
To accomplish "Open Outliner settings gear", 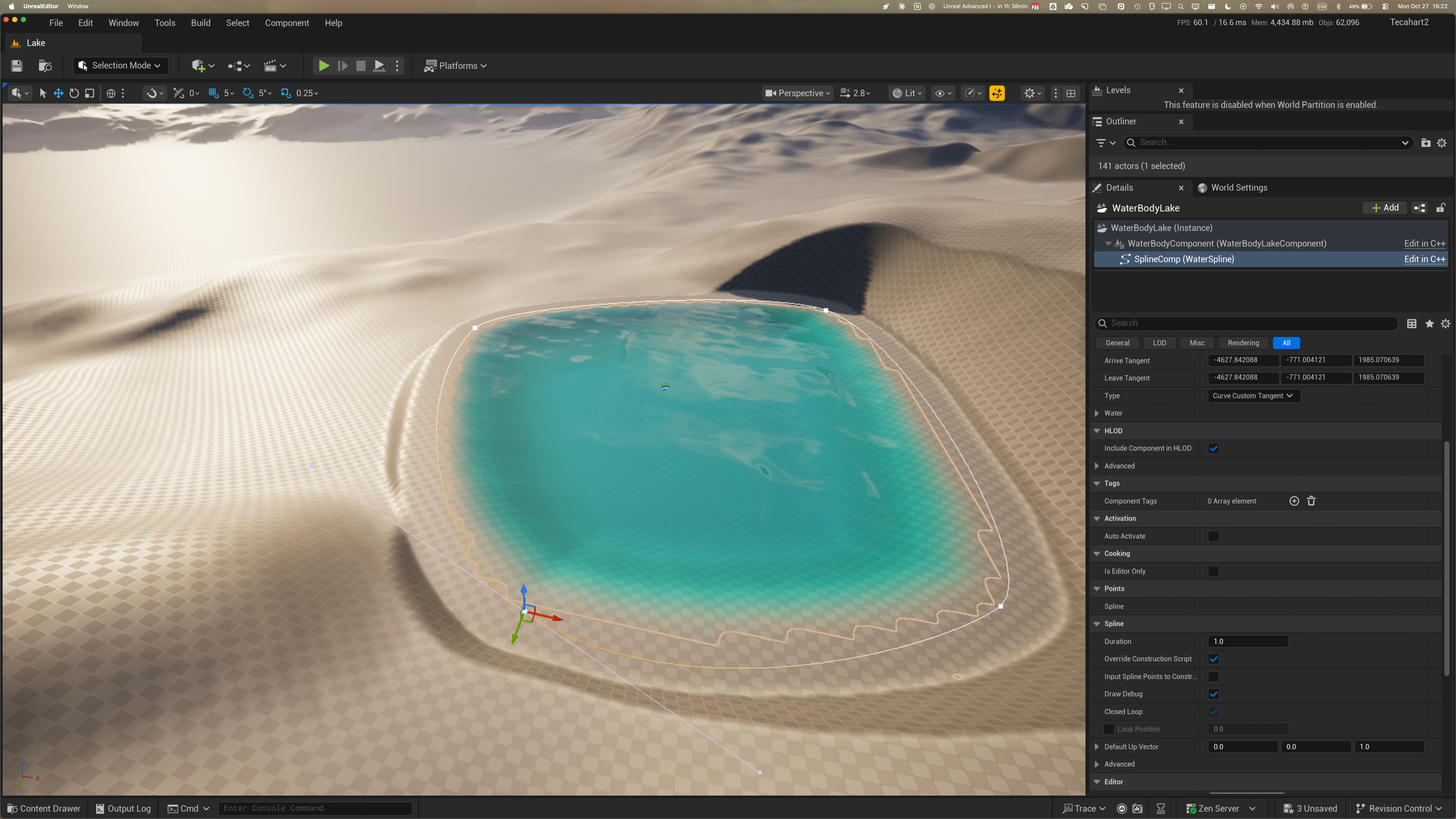I will tap(1442, 143).
